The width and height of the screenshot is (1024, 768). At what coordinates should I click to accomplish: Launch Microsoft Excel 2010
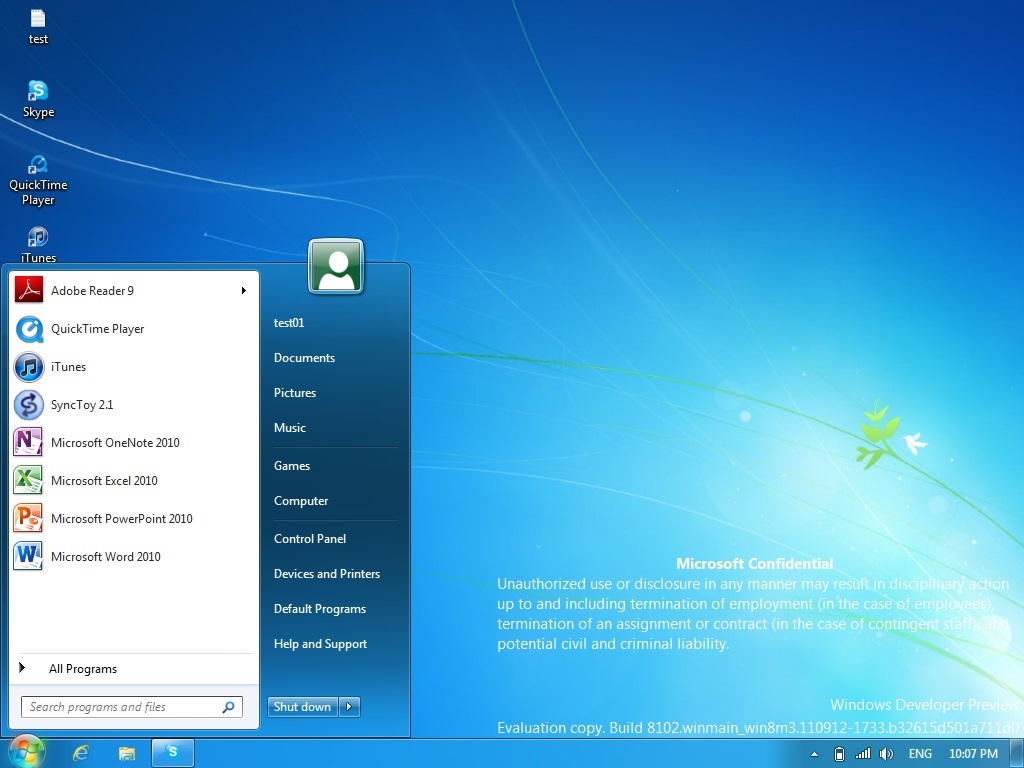tap(105, 480)
